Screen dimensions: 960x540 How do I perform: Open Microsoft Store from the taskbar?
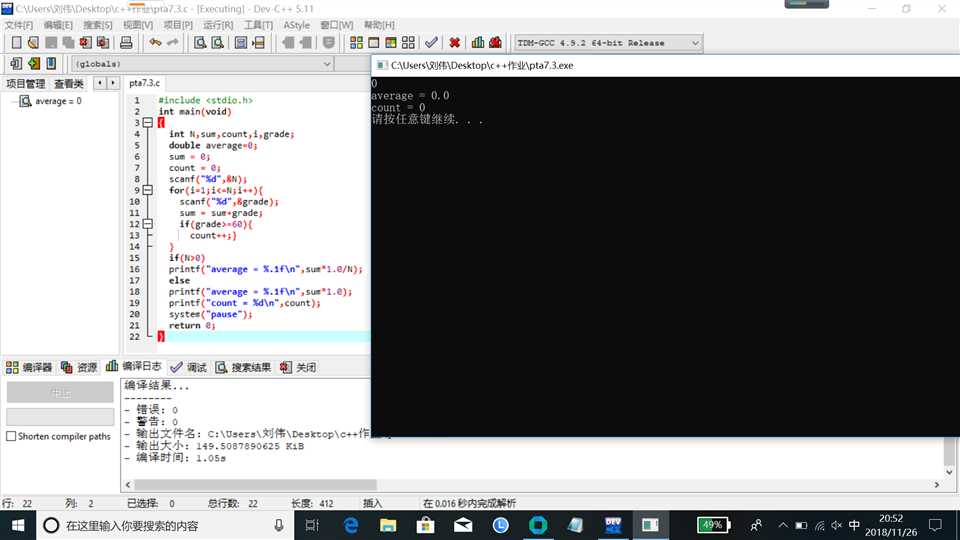[426, 525]
